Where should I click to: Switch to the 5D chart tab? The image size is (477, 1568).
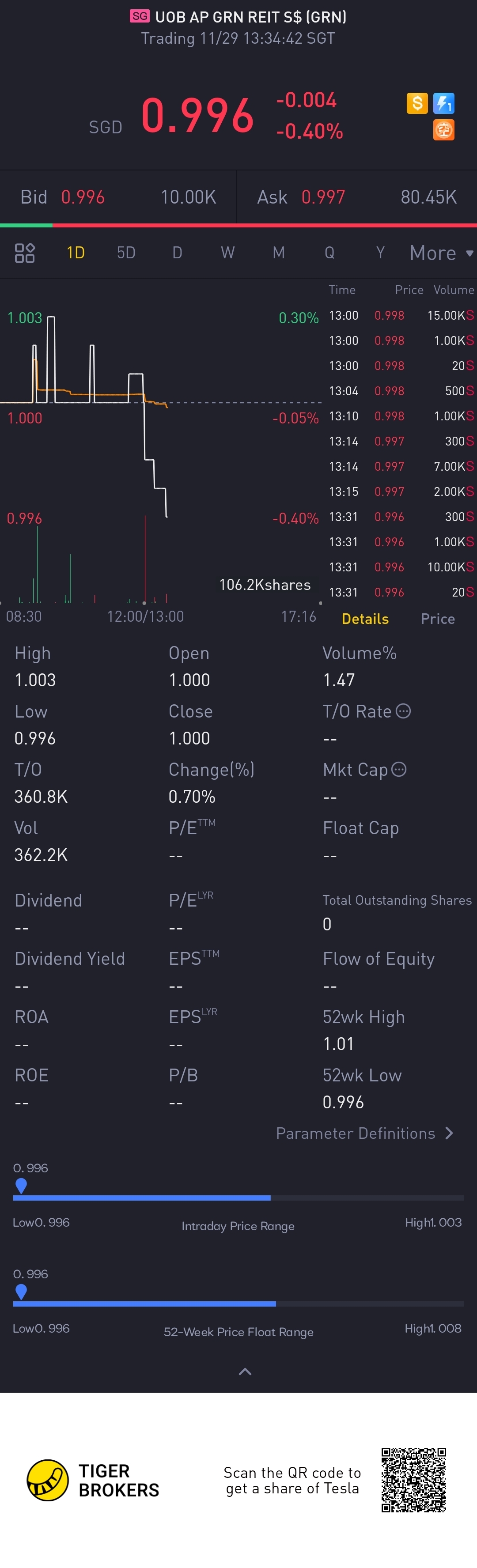(126, 253)
